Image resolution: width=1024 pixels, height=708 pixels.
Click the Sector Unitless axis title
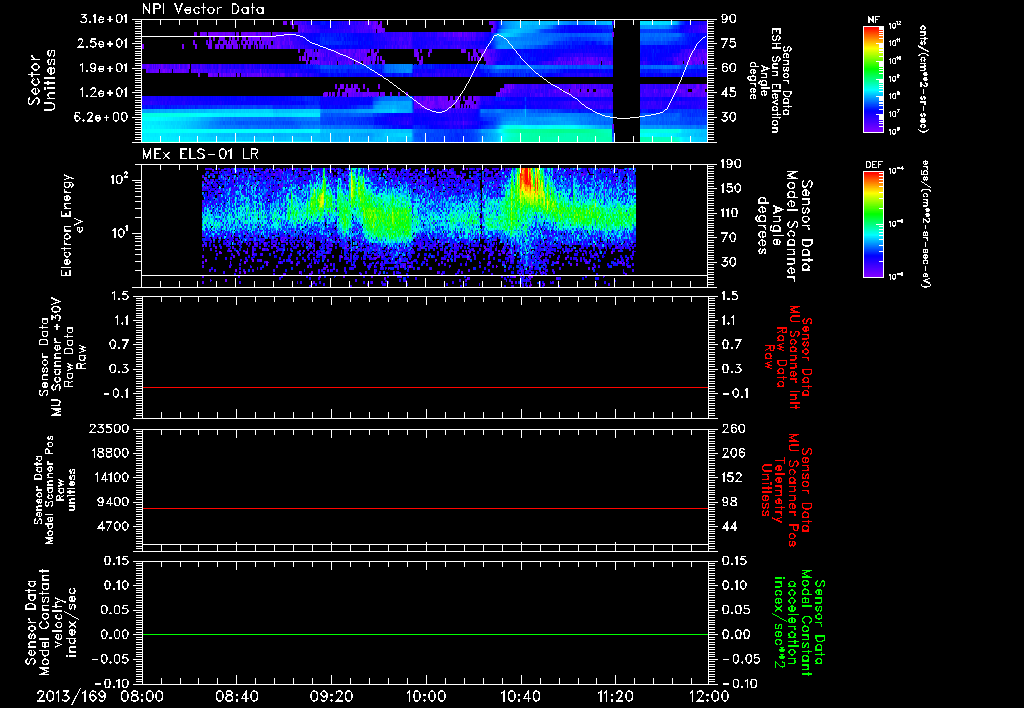[x=42, y=80]
